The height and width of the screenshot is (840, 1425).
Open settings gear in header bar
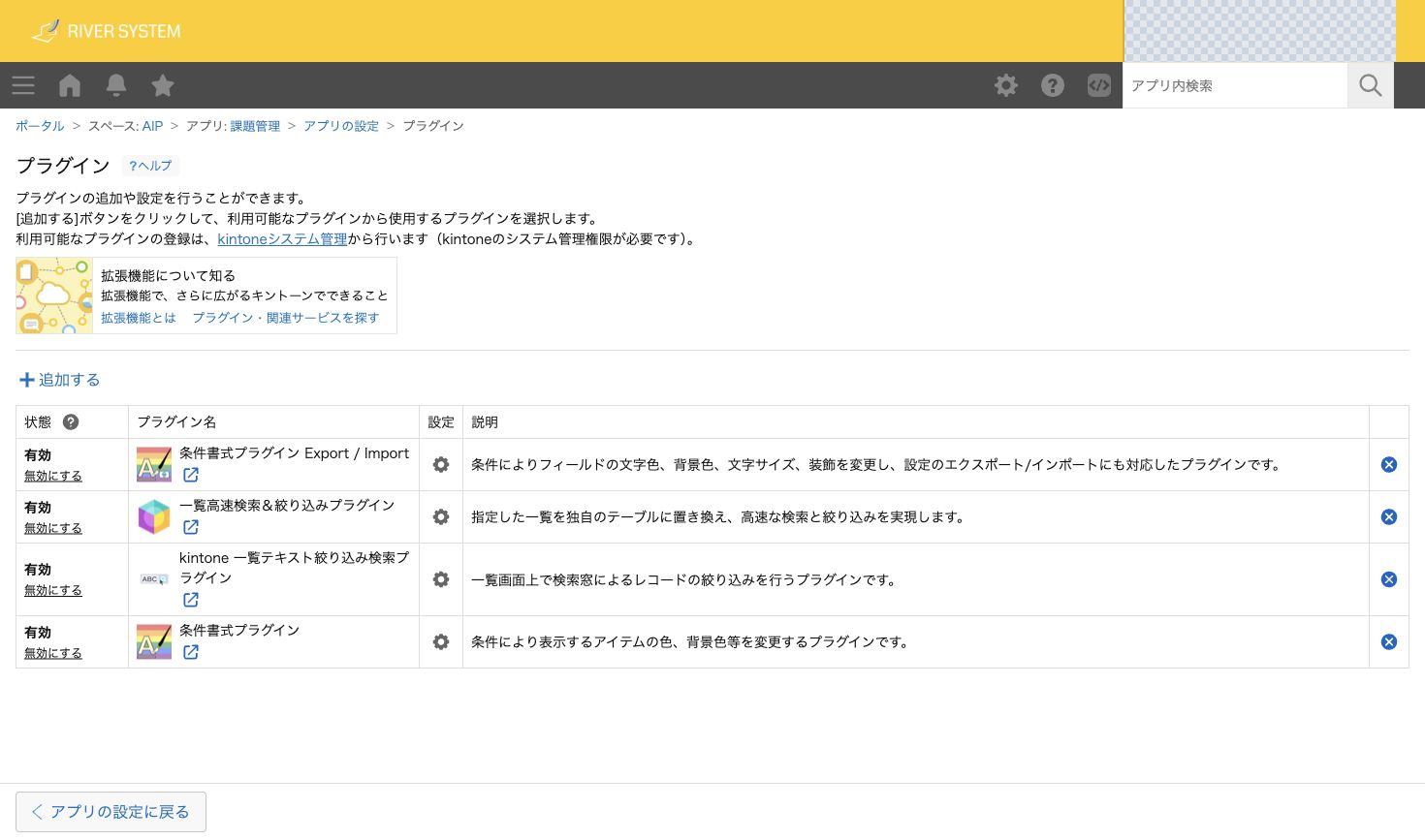click(1006, 85)
